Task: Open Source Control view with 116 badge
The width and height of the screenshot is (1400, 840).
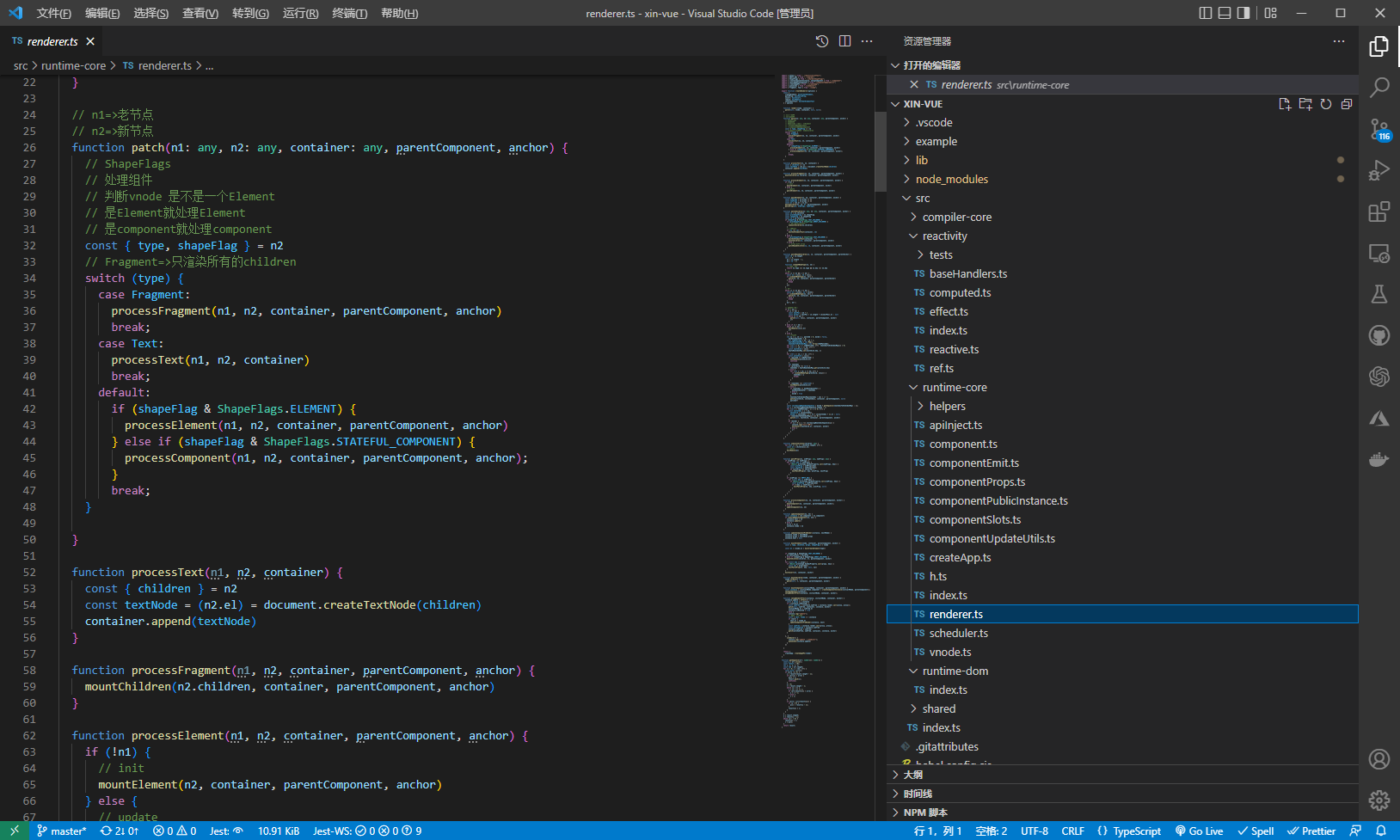Action: click(x=1379, y=129)
